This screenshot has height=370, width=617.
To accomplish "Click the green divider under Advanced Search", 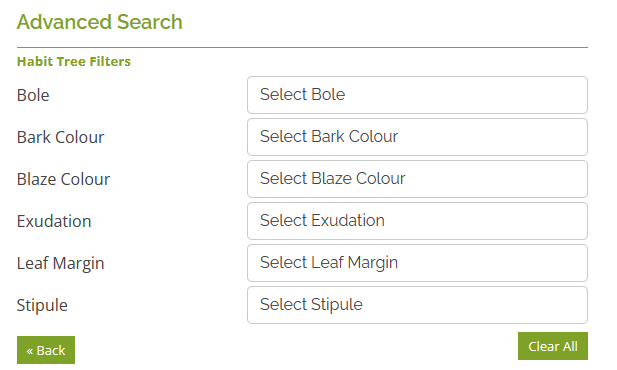I will tap(302, 48).
